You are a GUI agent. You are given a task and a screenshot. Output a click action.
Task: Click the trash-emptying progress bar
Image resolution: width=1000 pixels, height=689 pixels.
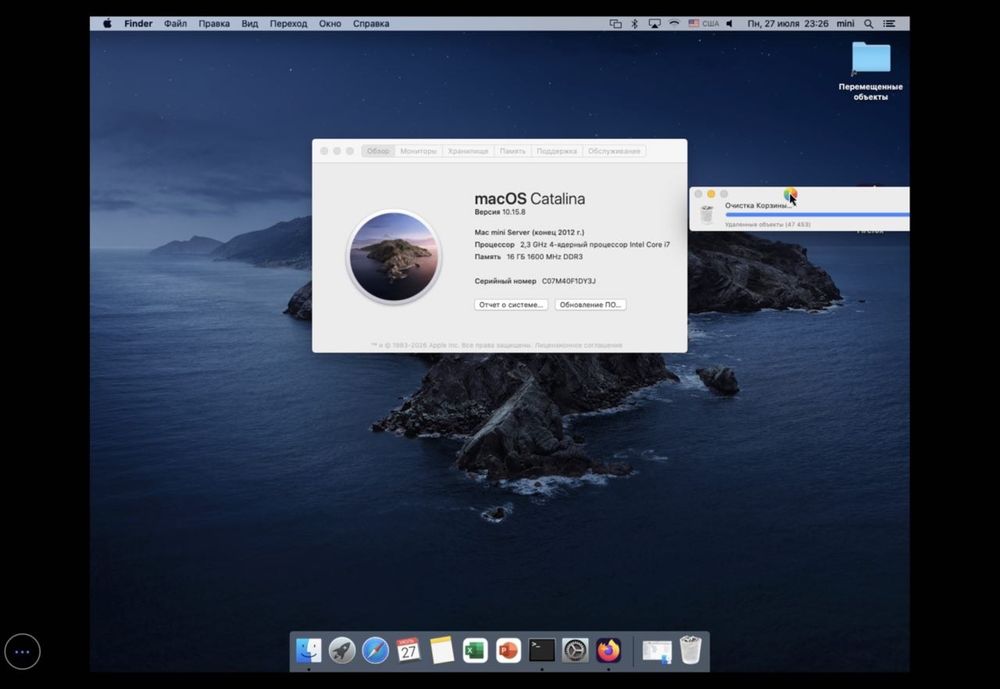817,215
